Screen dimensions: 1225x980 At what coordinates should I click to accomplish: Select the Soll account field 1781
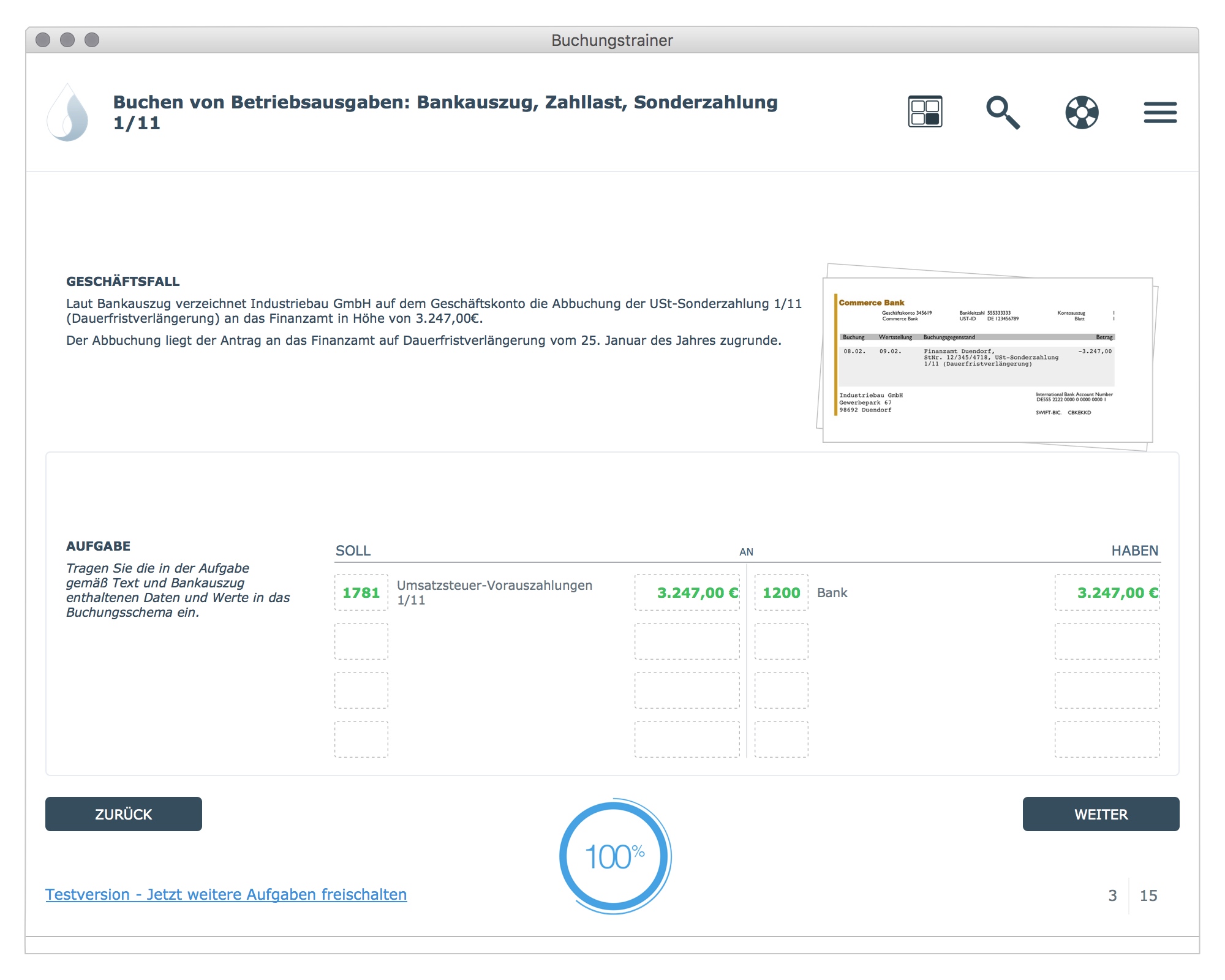click(x=361, y=592)
